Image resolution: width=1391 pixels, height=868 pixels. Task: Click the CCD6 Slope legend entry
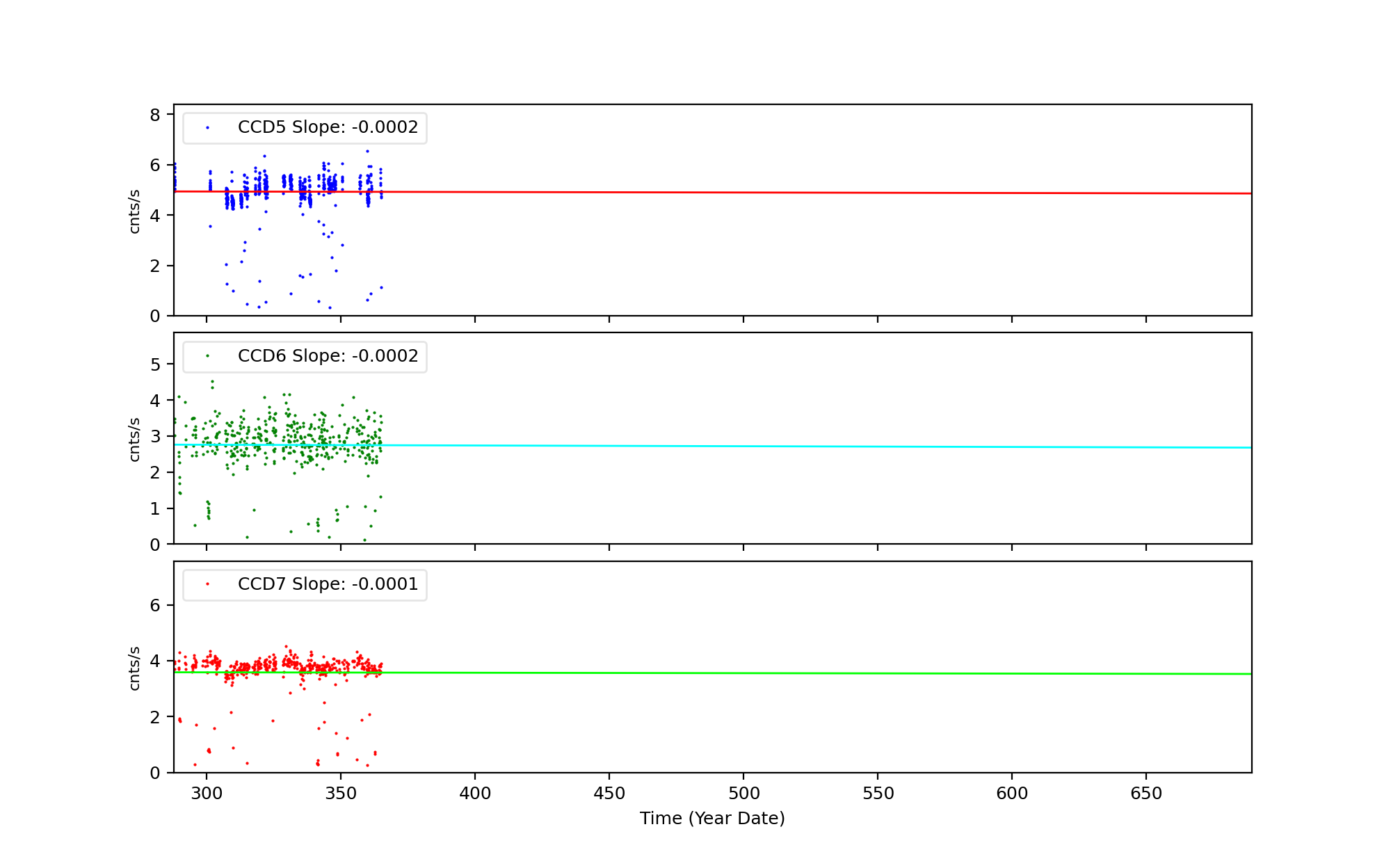coord(328,356)
